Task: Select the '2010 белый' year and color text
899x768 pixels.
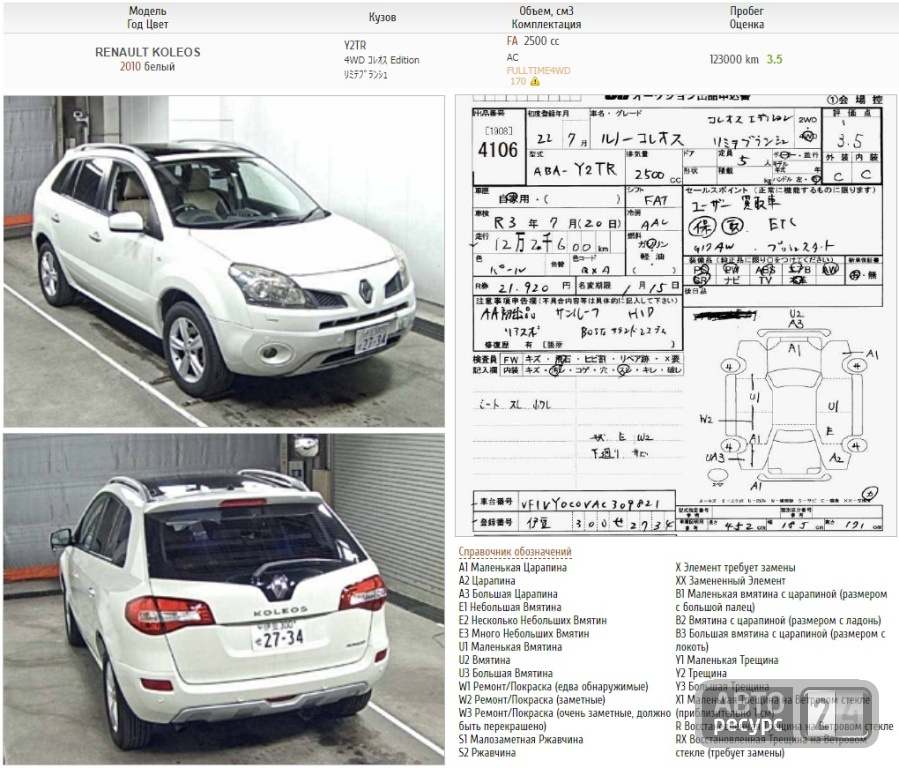Action: point(147,66)
